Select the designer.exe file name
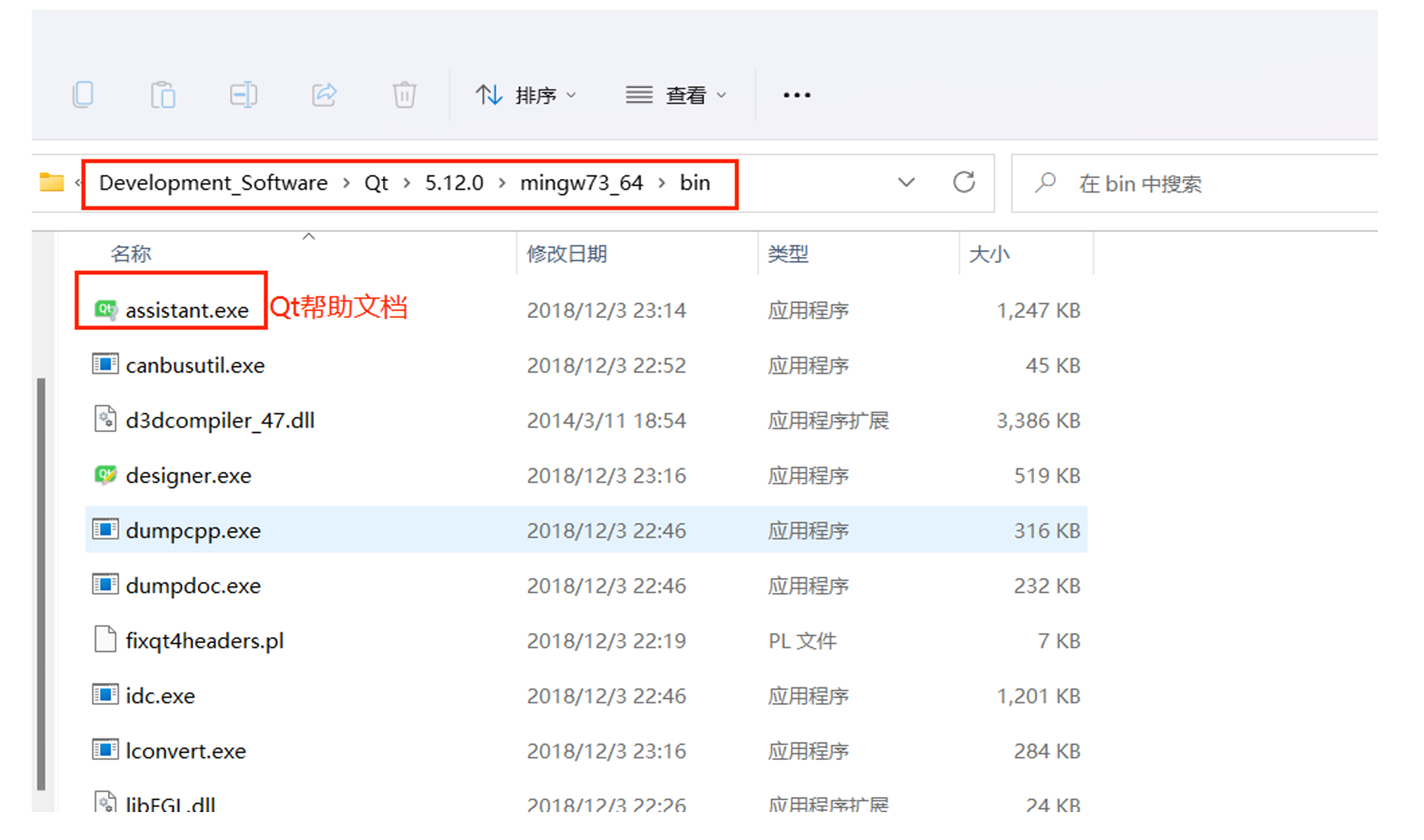 click(x=188, y=476)
